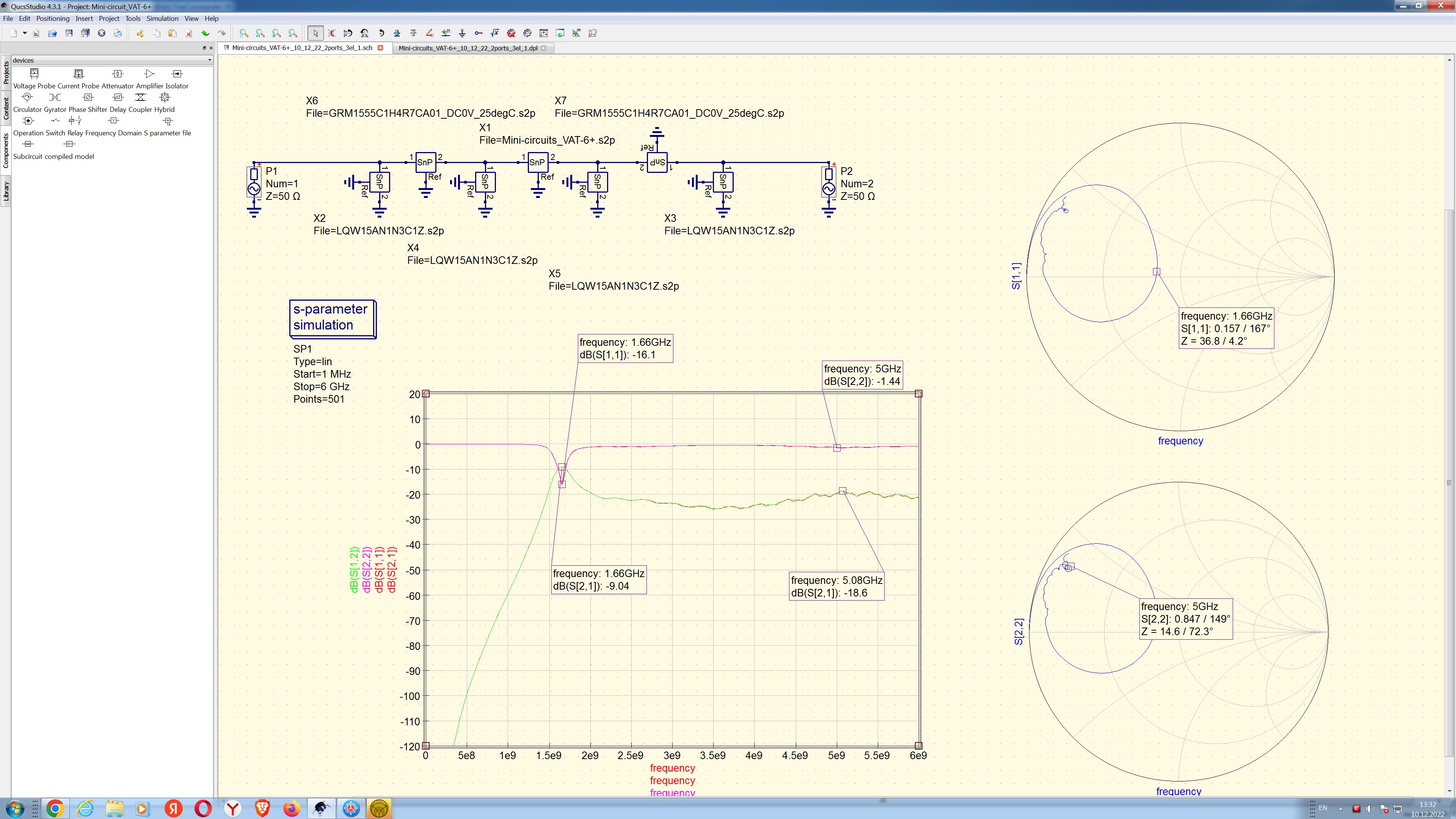
Task: Select the Voltage Probe component
Action: coord(35,74)
